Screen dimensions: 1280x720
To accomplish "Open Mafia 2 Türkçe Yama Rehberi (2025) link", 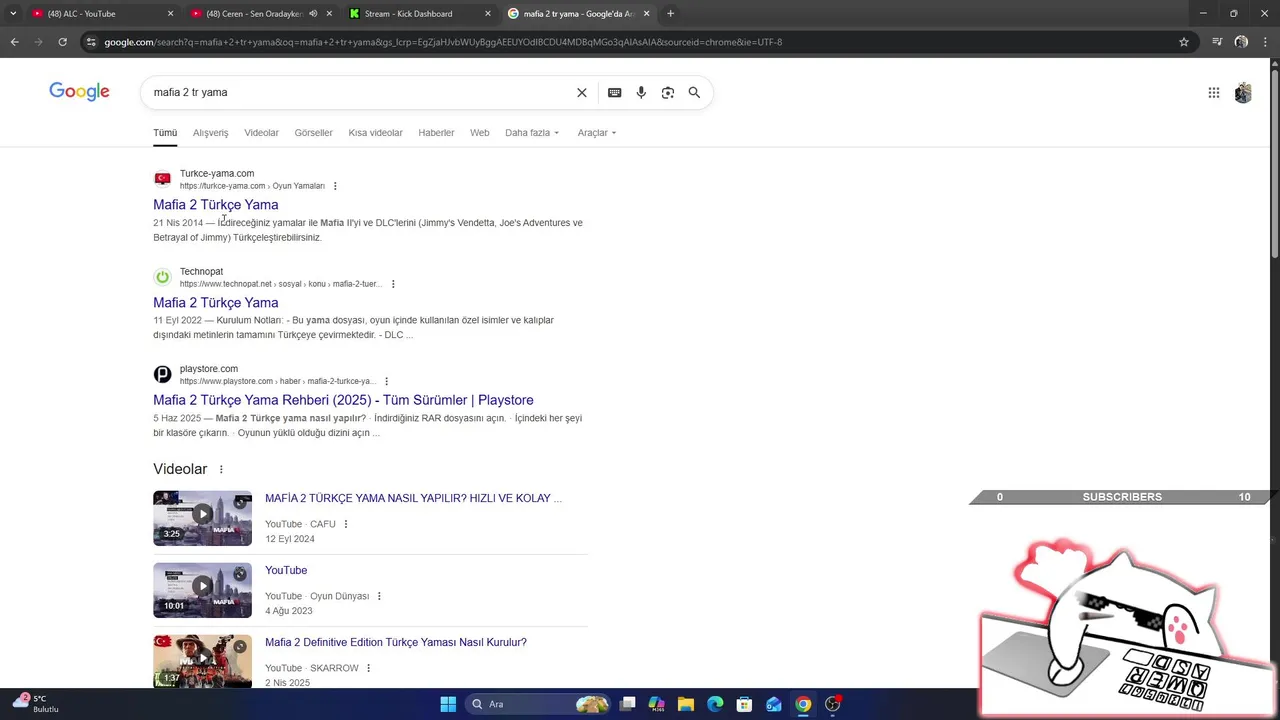I will 343,400.
